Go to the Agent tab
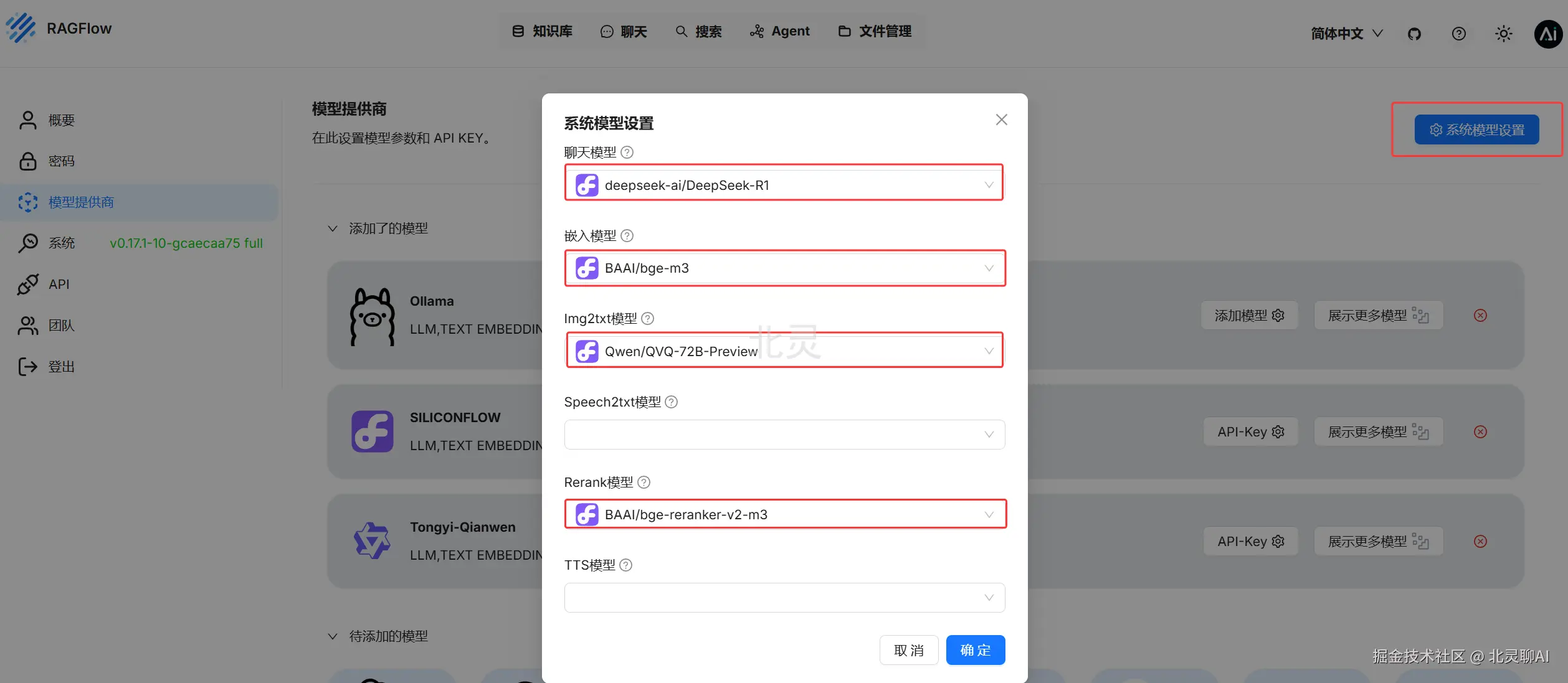The width and height of the screenshot is (1568, 683). pos(779,31)
